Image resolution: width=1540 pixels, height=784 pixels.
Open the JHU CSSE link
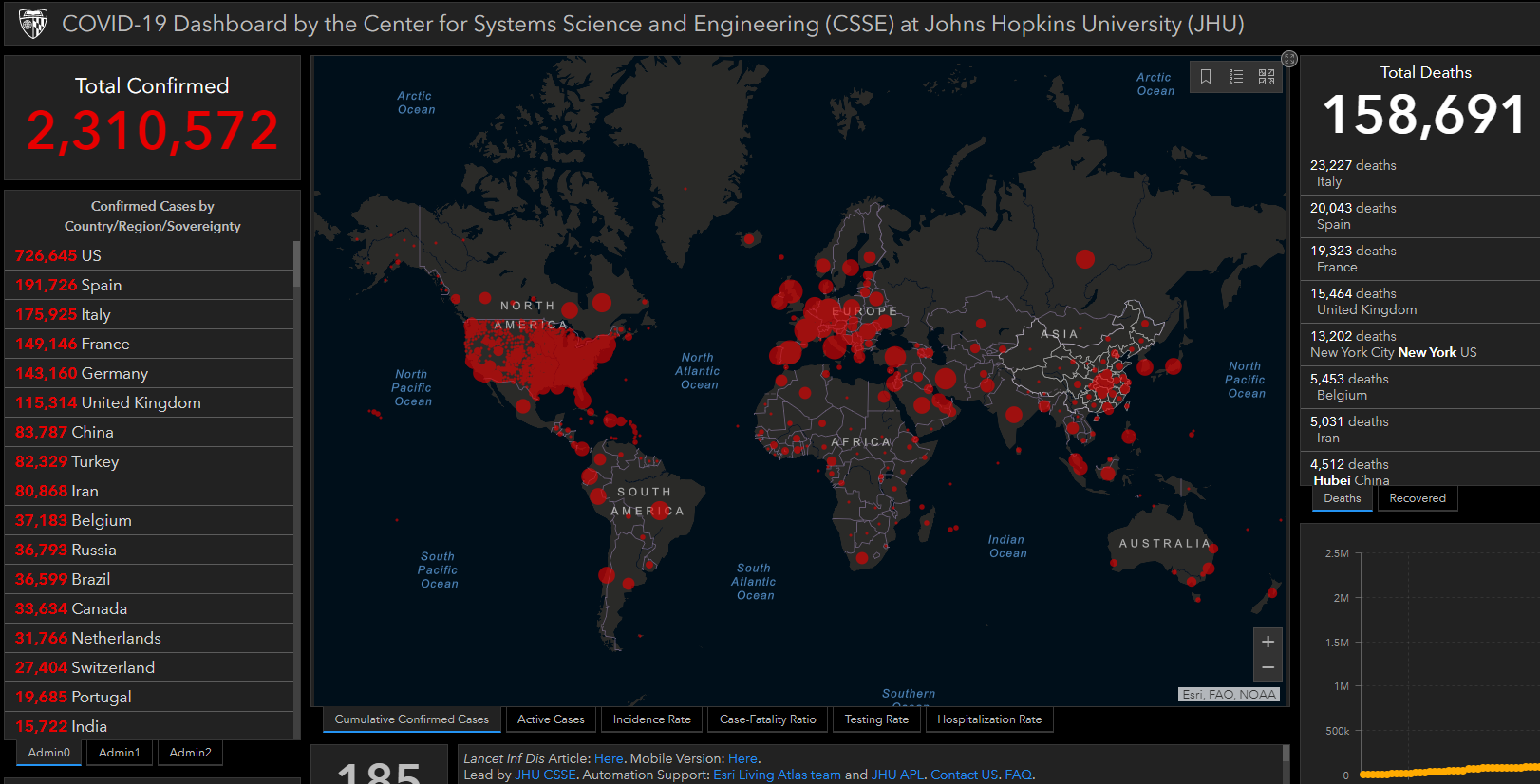545,775
